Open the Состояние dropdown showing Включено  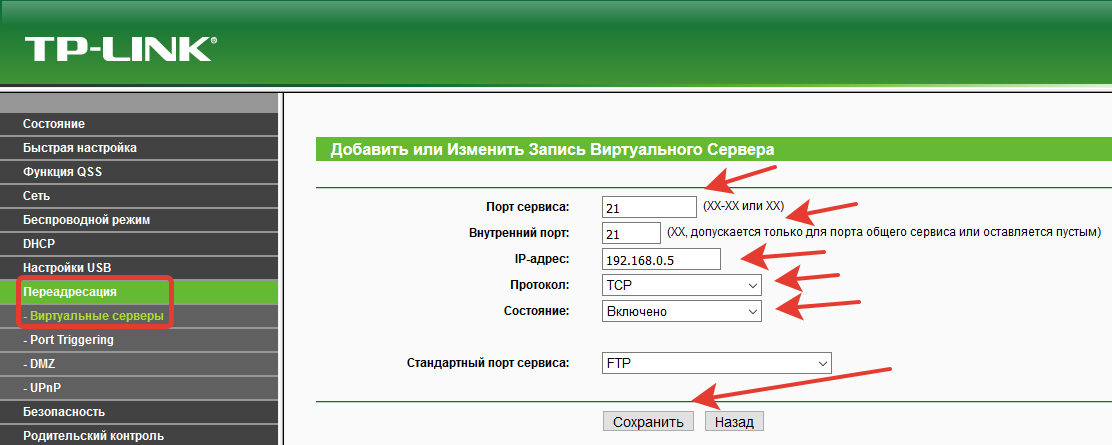tap(681, 311)
